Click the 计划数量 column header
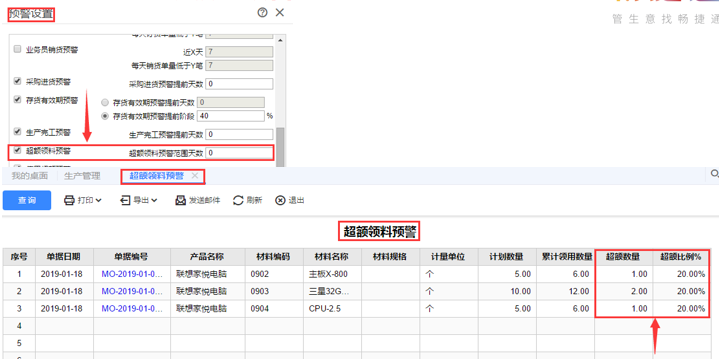The height and width of the screenshot is (360, 719). pyautogui.click(x=507, y=257)
